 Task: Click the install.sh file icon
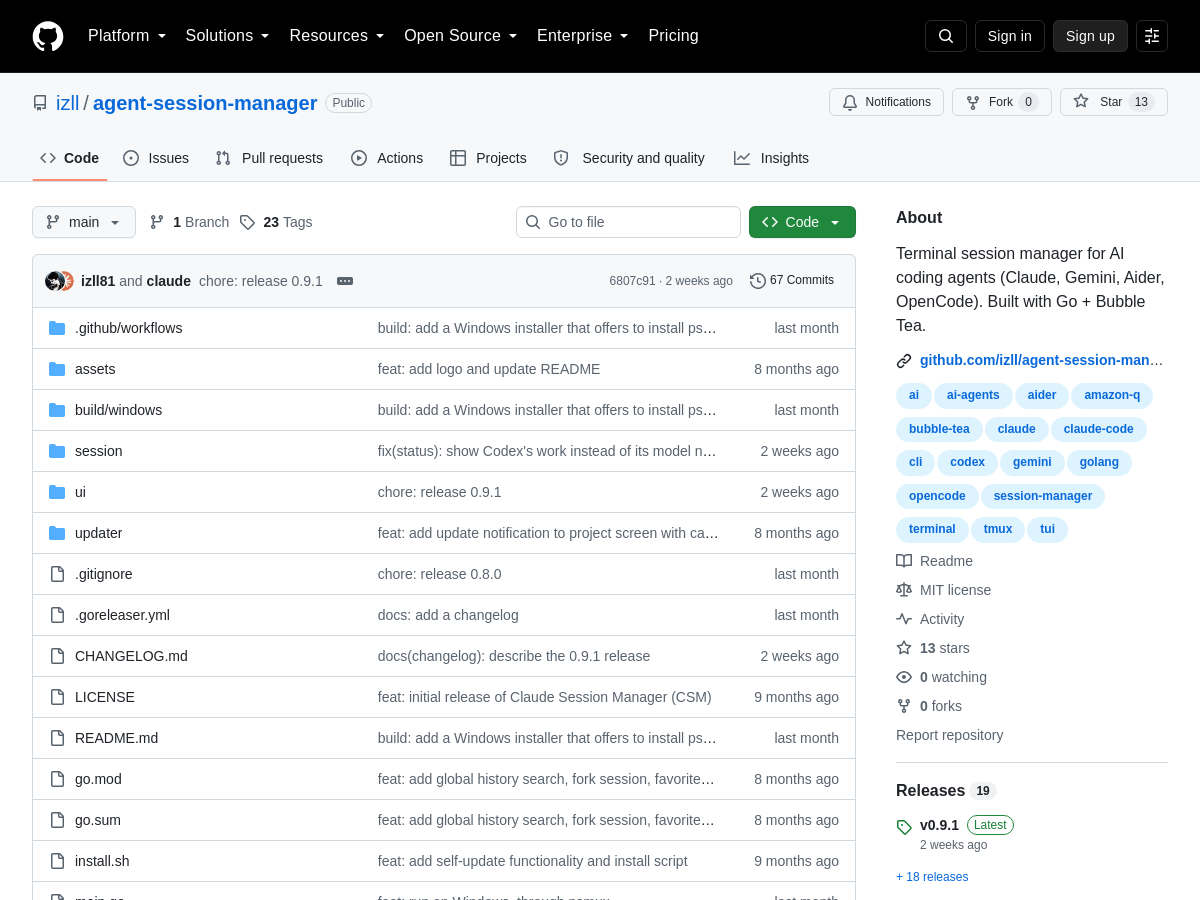pyautogui.click(x=57, y=861)
